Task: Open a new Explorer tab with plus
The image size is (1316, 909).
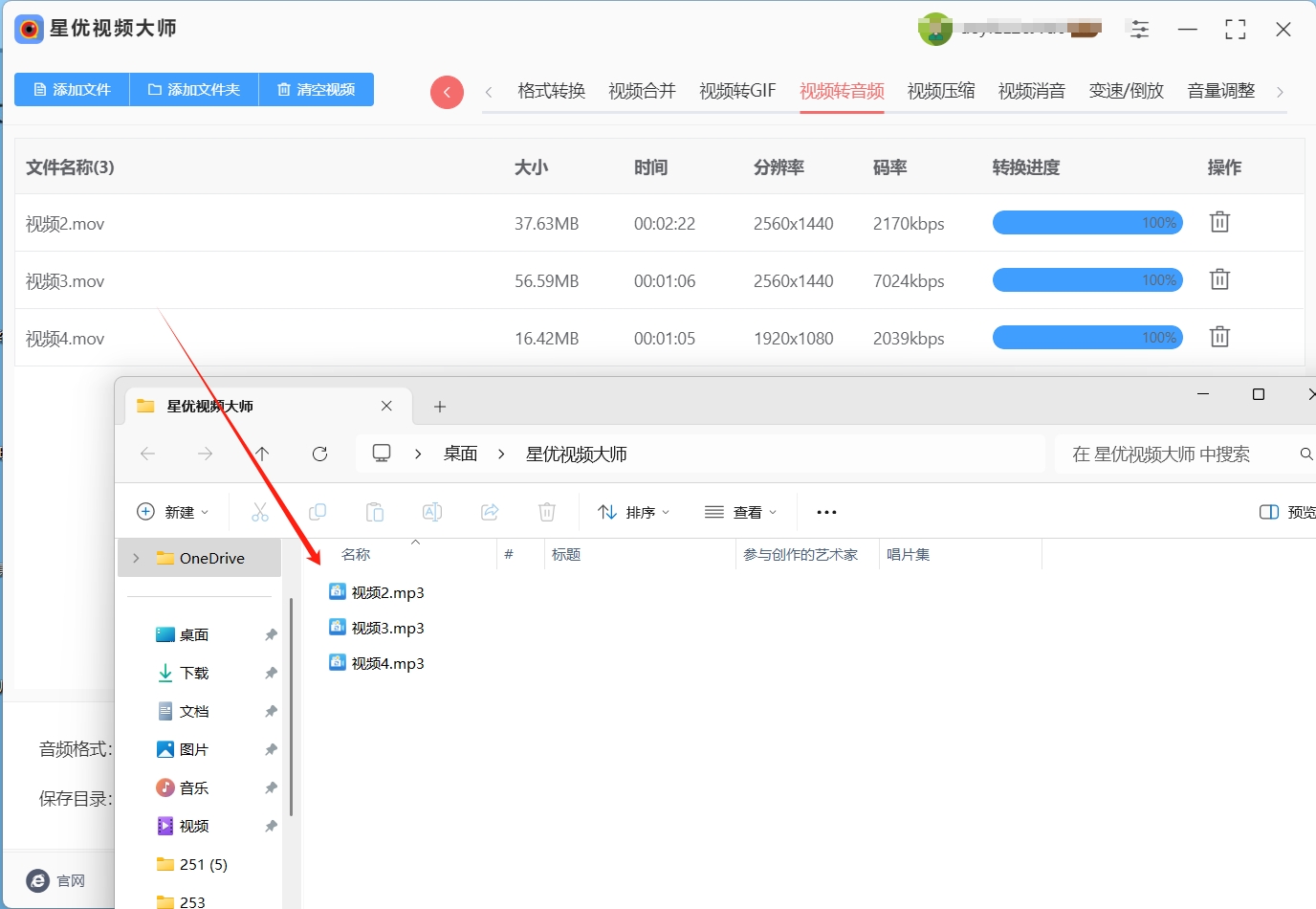Action: pos(440,407)
